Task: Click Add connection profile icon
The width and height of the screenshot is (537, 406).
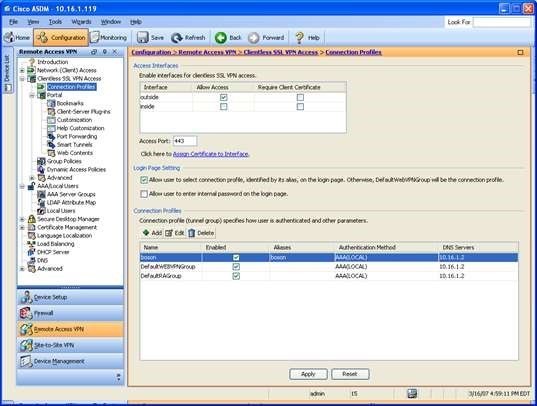Action: [146, 233]
